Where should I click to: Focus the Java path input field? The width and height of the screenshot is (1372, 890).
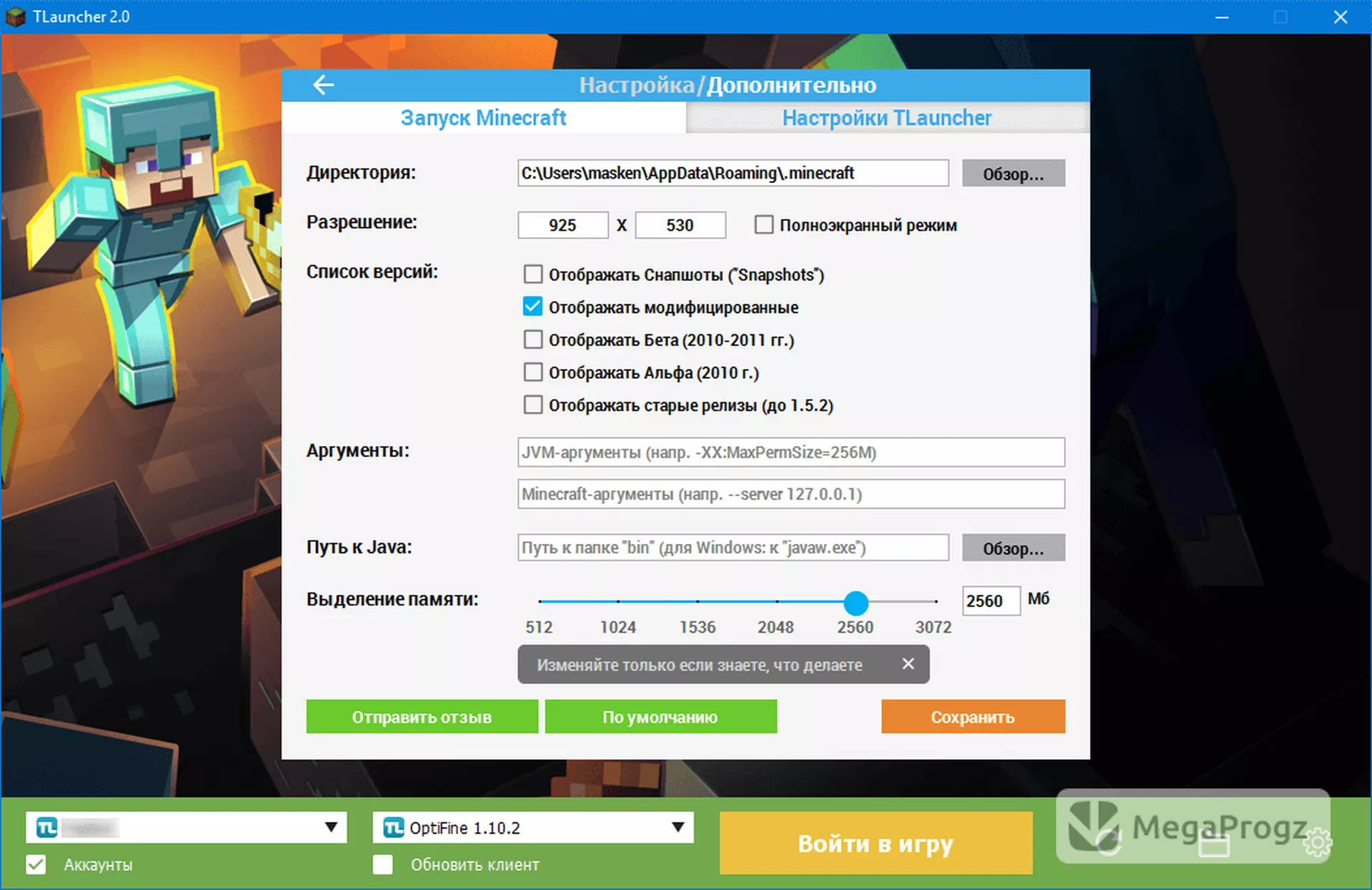[733, 548]
